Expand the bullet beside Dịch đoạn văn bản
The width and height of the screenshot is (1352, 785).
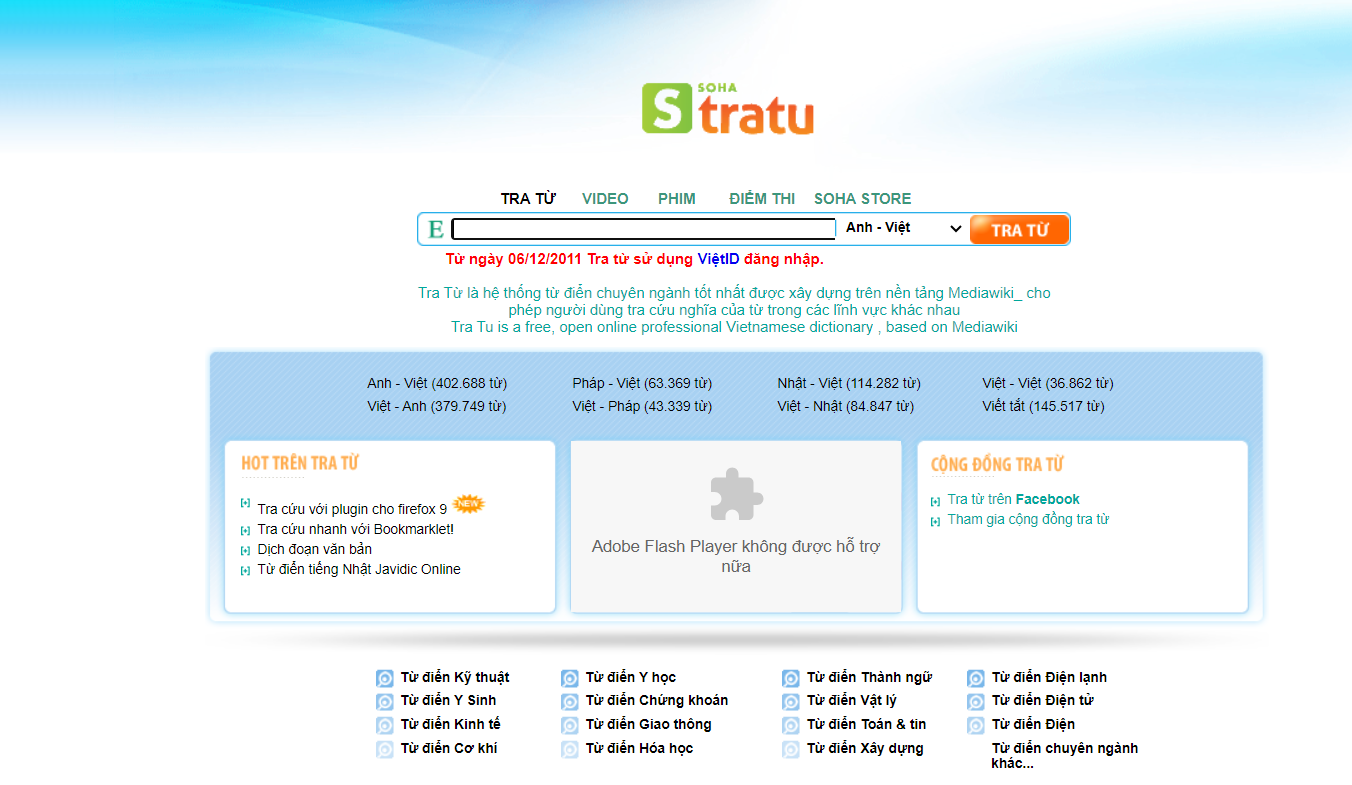[x=246, y=550]
